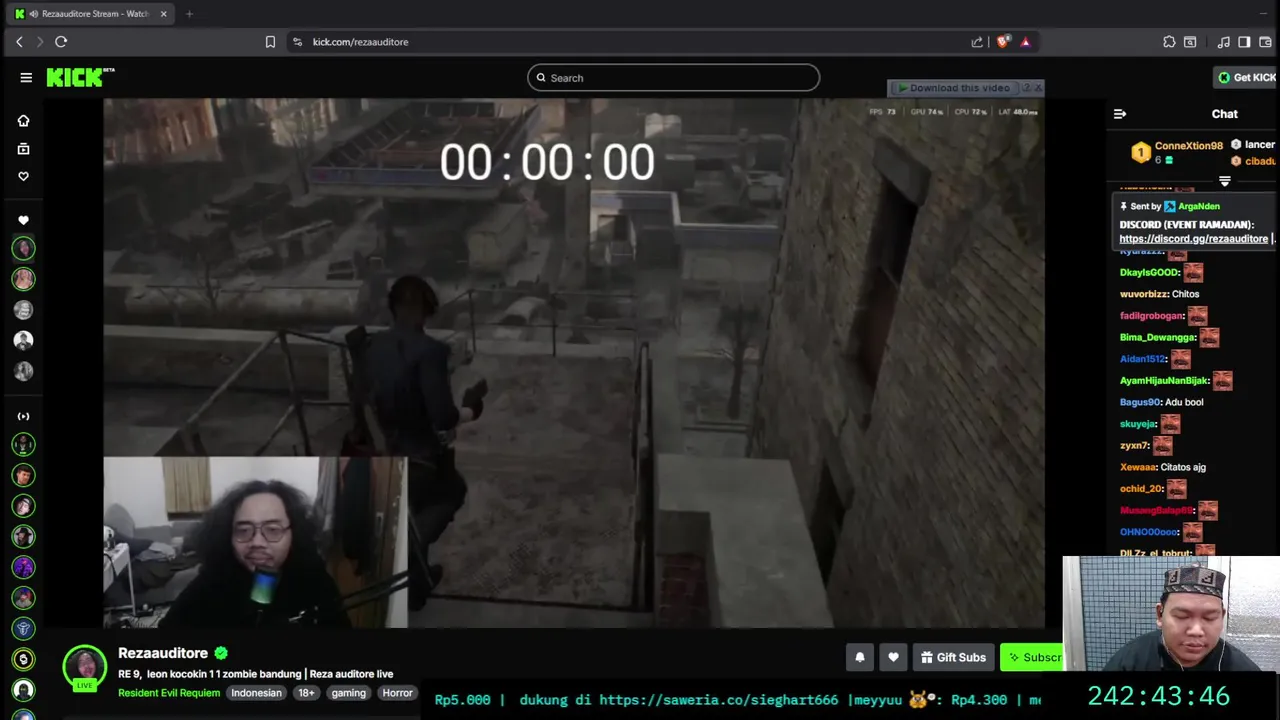Click the tab search icon in toolbar

click(1190, 42)
